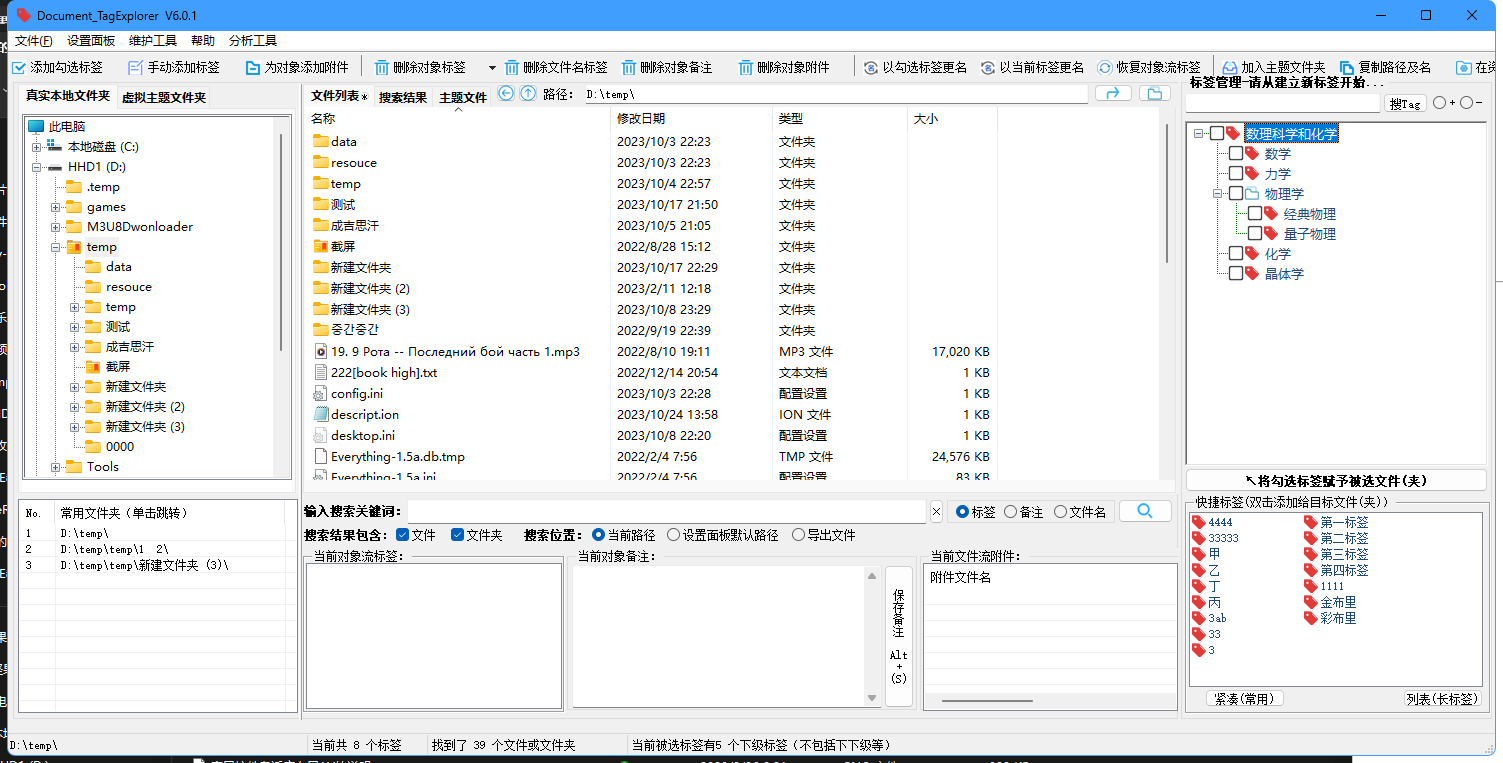Select the 备注 radio button

click(x=1010, y=512)
